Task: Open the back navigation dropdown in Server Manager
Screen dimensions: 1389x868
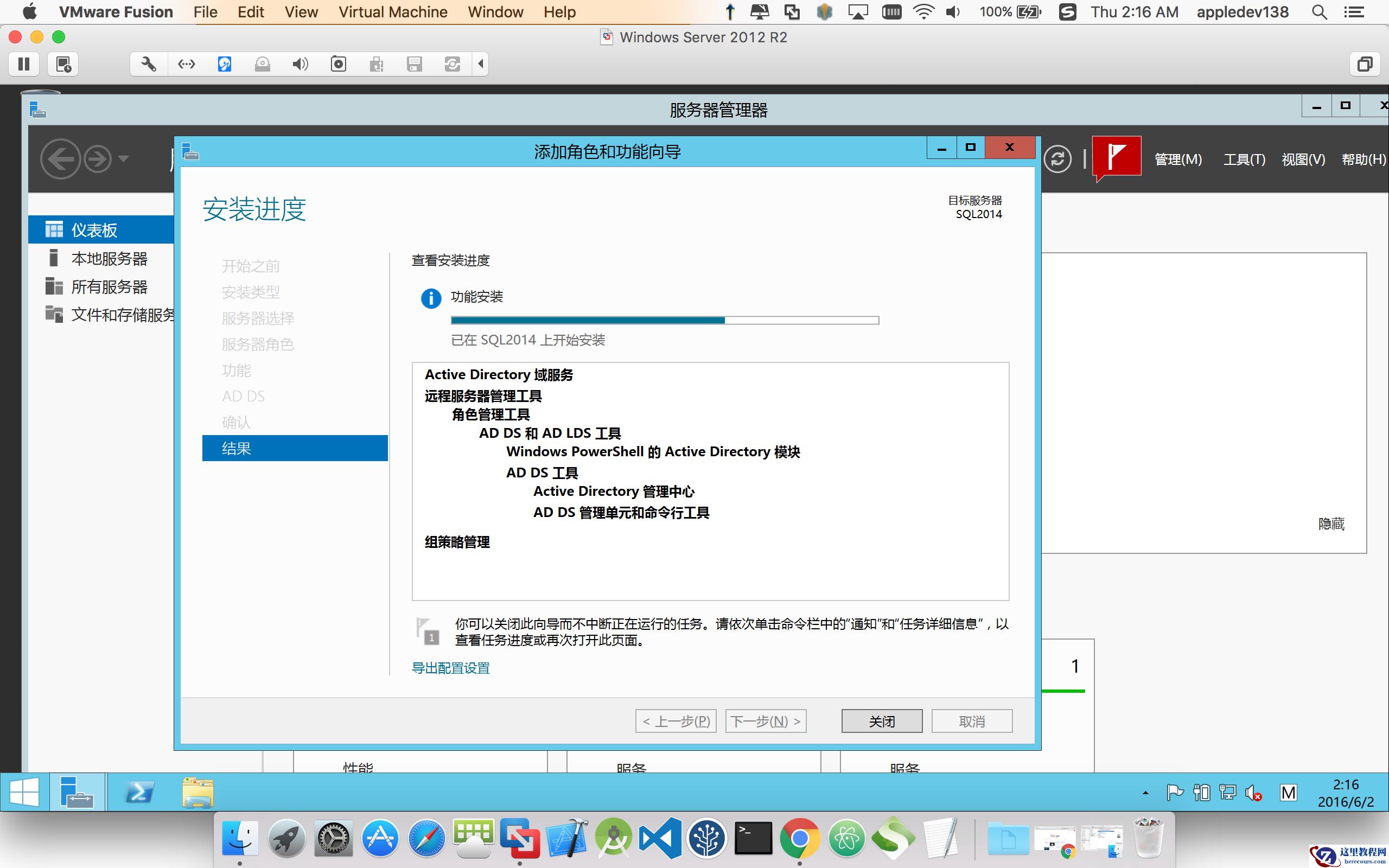Action: pyautogui.click(x=123, y=159)
